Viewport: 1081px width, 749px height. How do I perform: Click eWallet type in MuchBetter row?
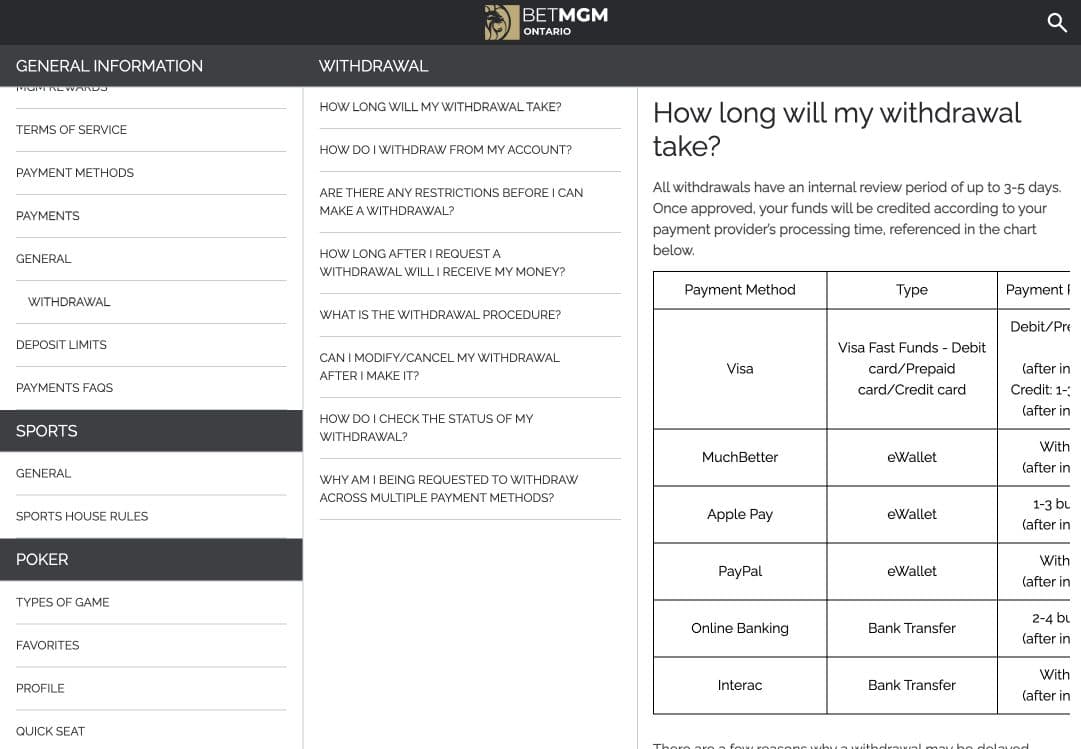click(911, 457)
